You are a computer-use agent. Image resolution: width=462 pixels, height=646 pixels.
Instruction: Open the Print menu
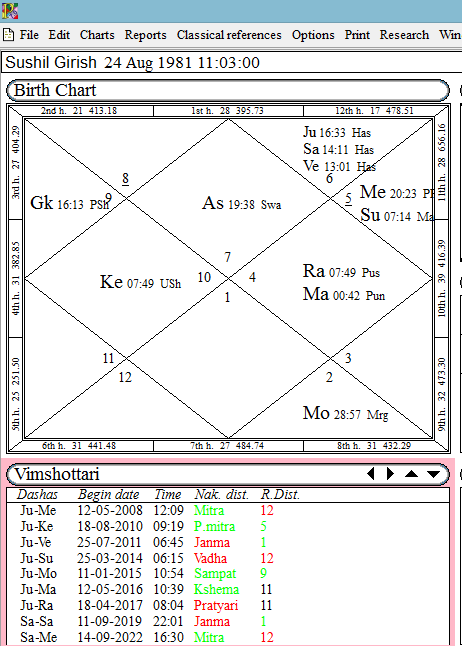pos(357,35)
